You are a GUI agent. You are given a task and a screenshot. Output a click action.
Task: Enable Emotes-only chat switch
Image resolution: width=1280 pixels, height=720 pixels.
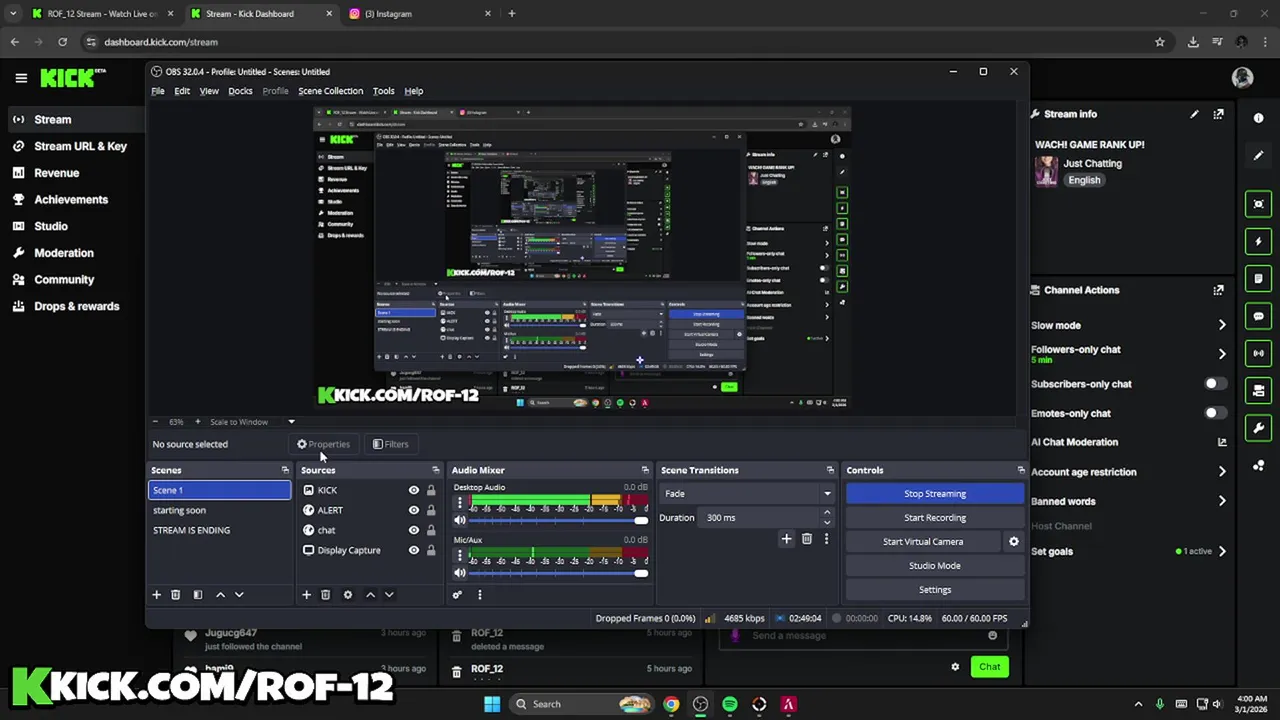pyautogui.click(x=1214, y=413)
